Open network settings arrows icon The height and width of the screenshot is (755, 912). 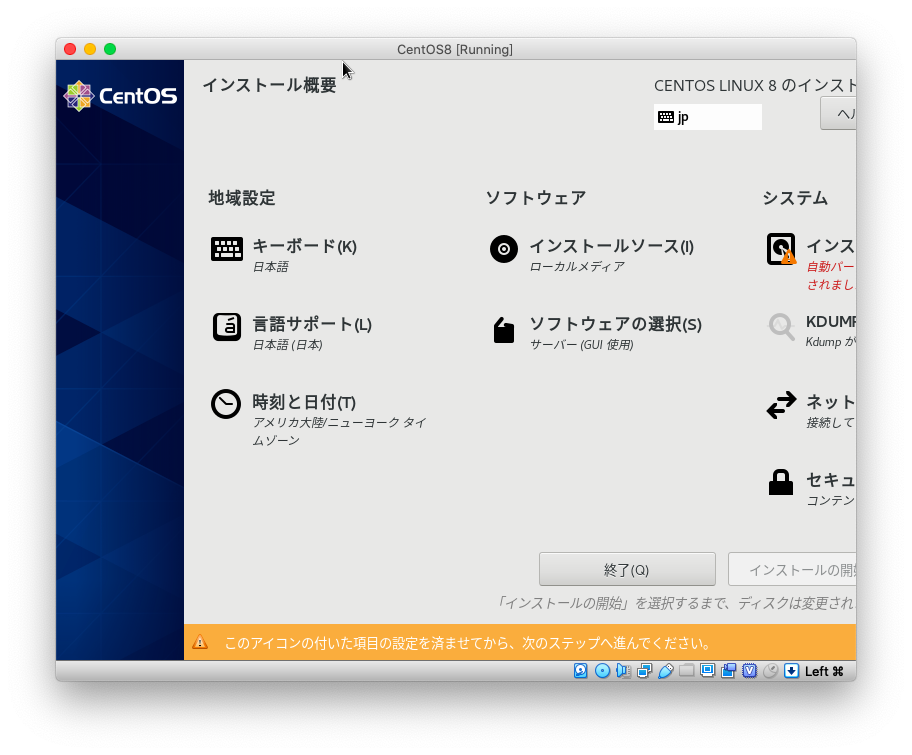781,405
